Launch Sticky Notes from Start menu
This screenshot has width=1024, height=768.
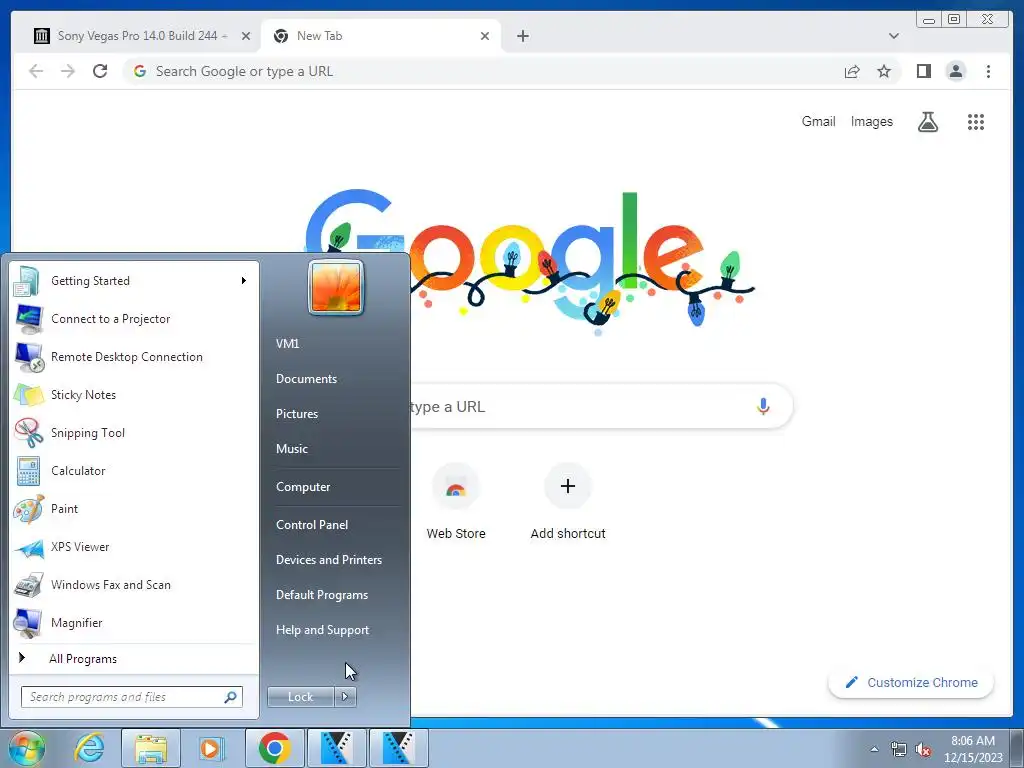pyautogui.click(x=83, y=394)
